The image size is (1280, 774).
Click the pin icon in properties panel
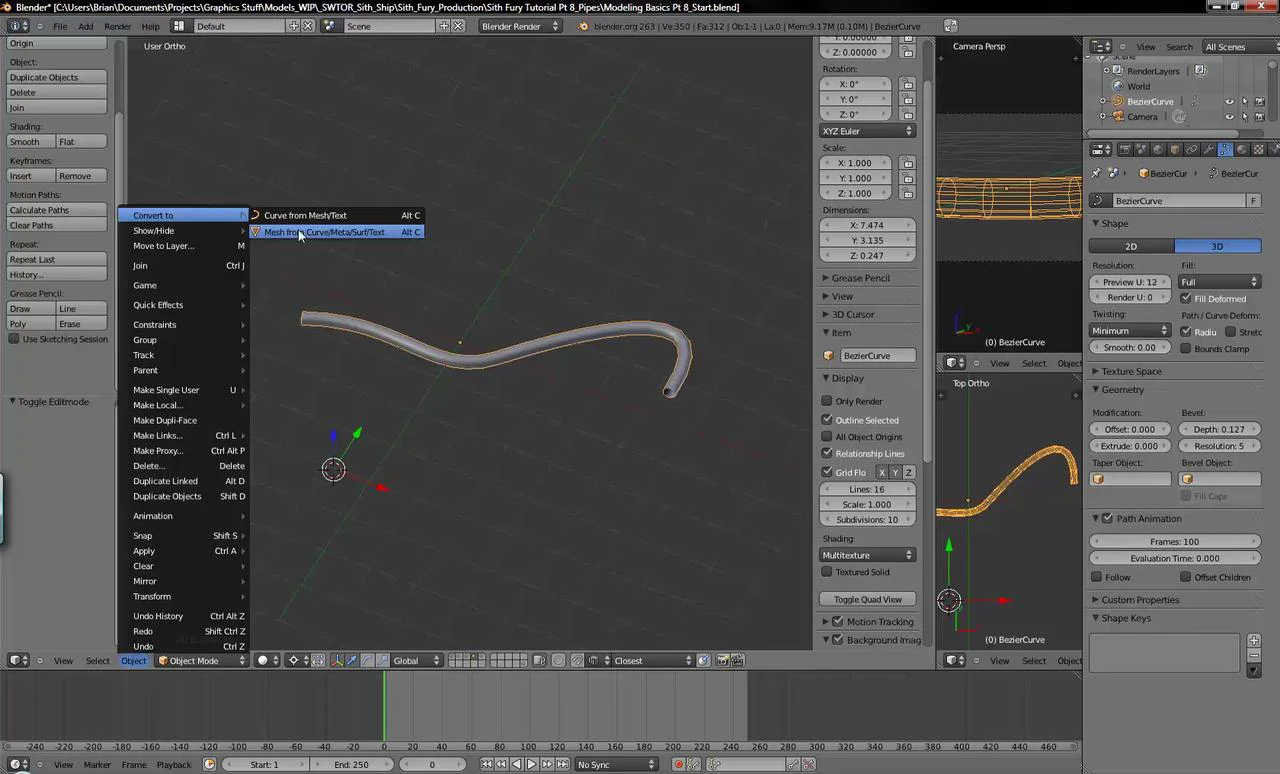click(x=1097, y=173)
